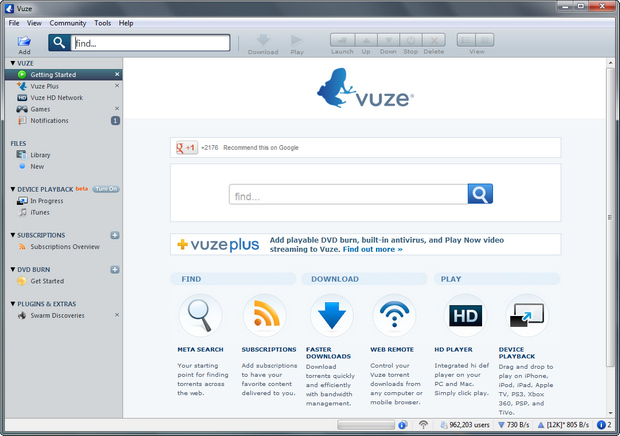Click the status bar progress bar
The image size is (620, 436).
[366, 425]
